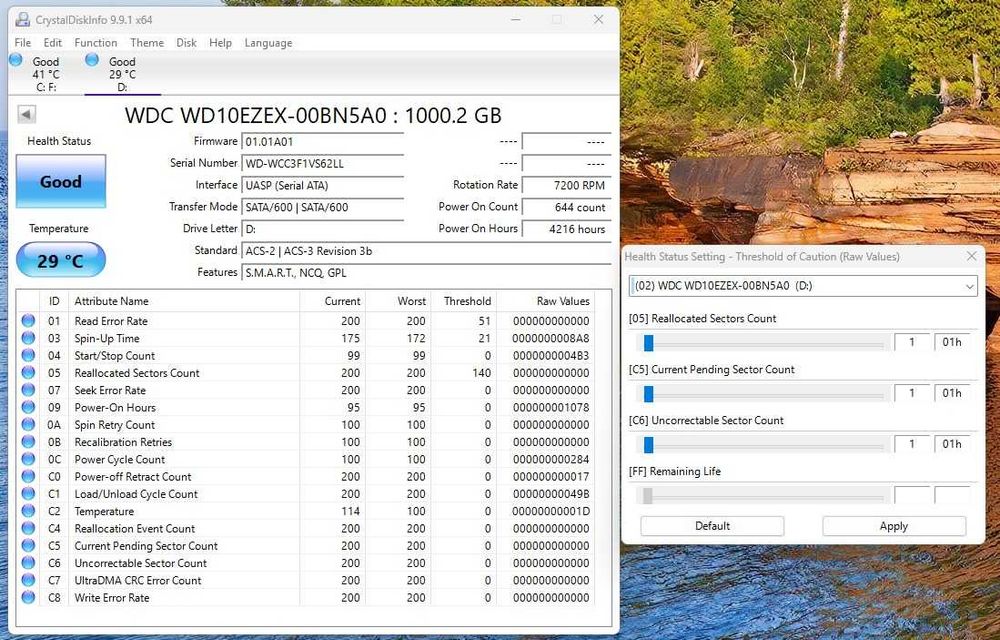
Task: Click Uncorrectable Sector 01h hex field
Action: (x=952, y=444)
